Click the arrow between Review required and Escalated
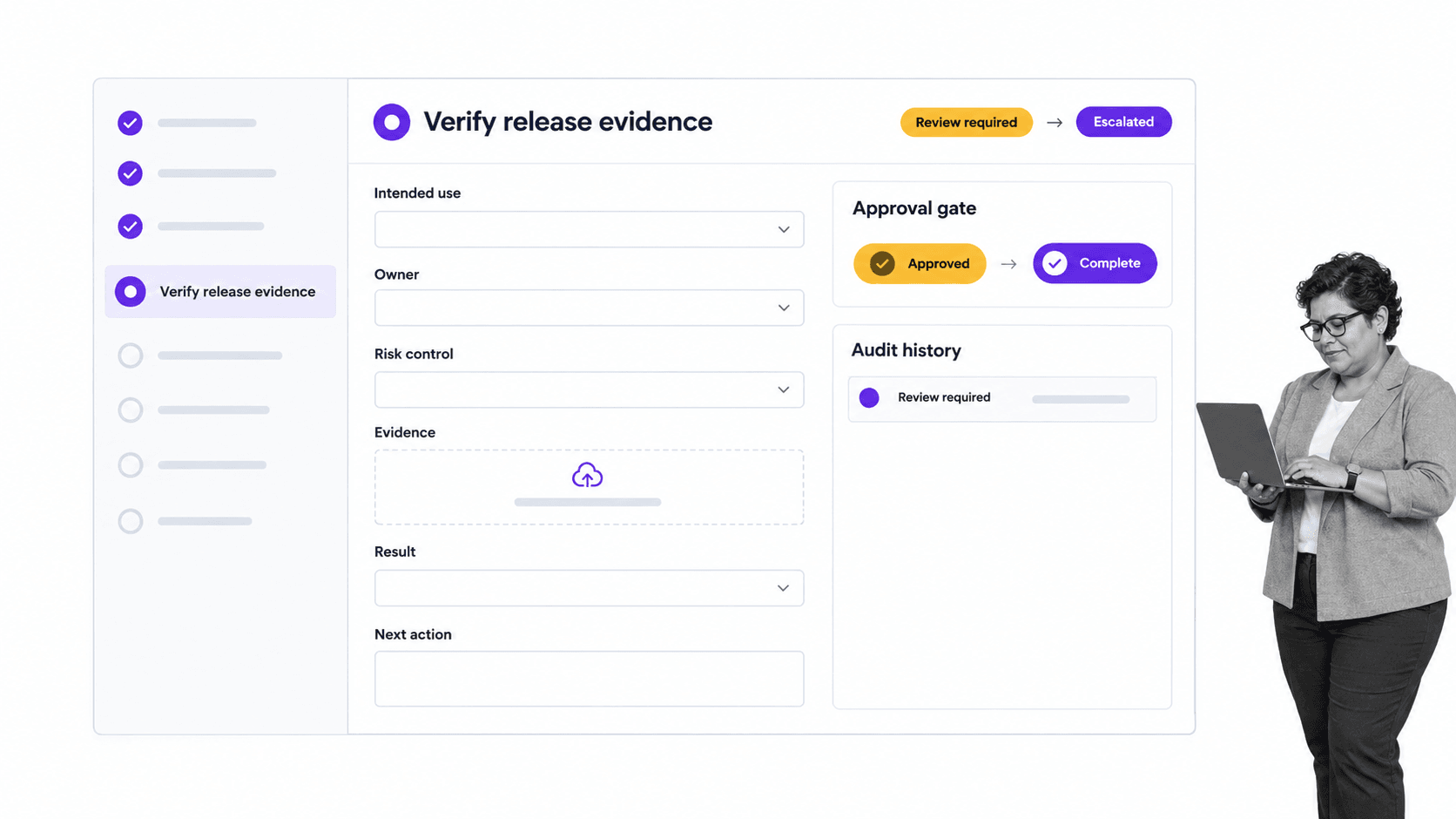The width and height of the screenshot is (1456, 819). [1055, 123]
